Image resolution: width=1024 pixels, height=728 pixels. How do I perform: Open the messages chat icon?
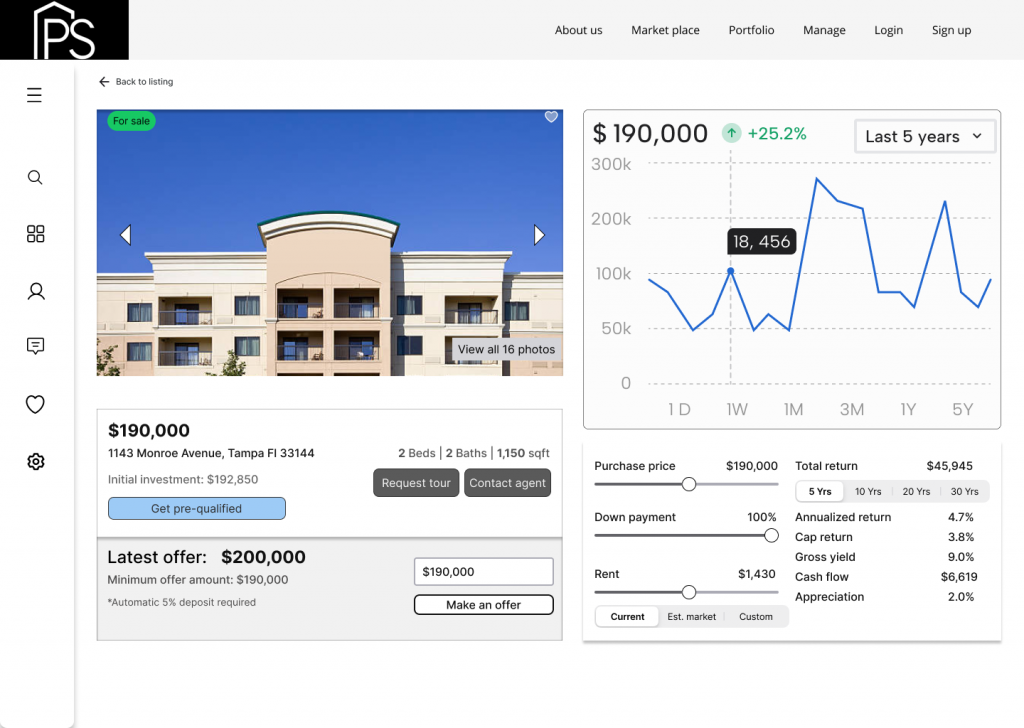pyautogui.click(x=35, y=346)
